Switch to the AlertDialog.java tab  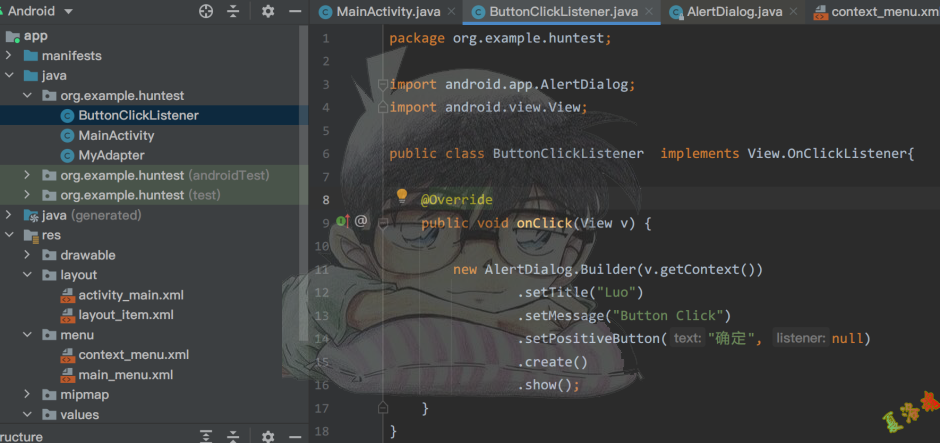click(733, 13)
